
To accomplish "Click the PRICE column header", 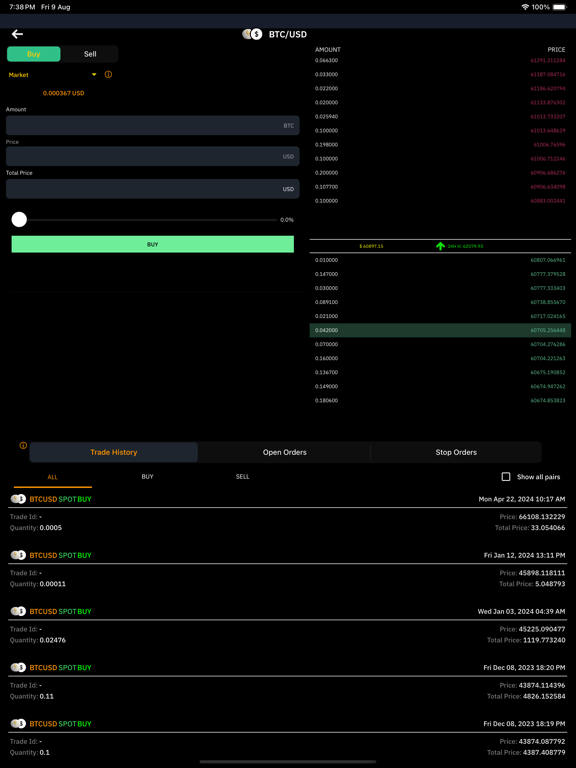I will pyautogui.click(x=556, y=49).
